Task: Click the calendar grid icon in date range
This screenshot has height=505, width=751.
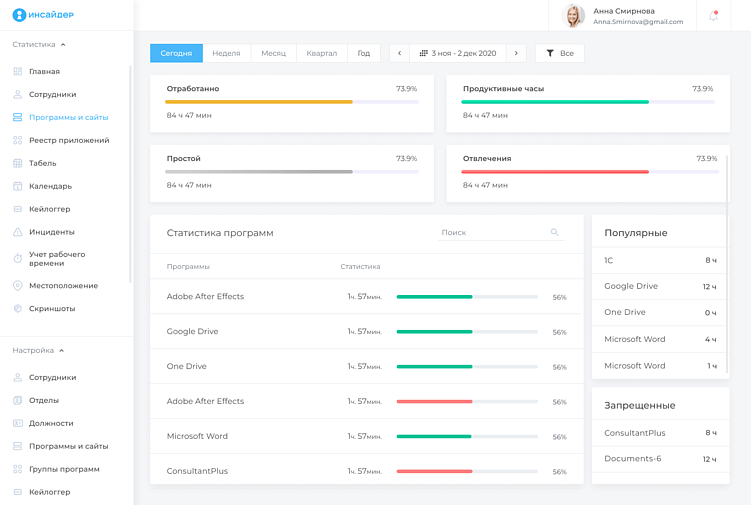Action: [424, 53]
